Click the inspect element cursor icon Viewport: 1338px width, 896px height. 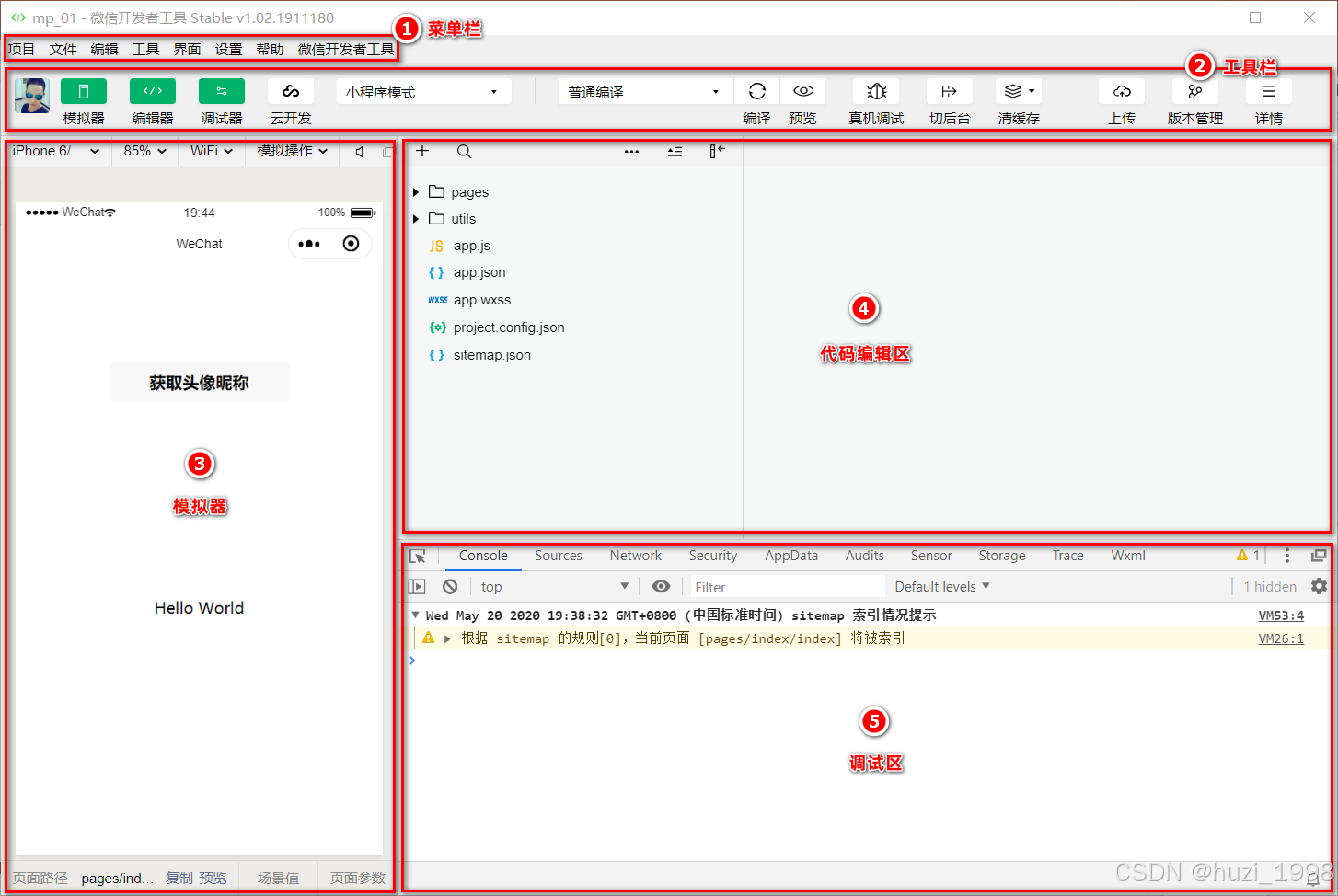click(418, 557)
